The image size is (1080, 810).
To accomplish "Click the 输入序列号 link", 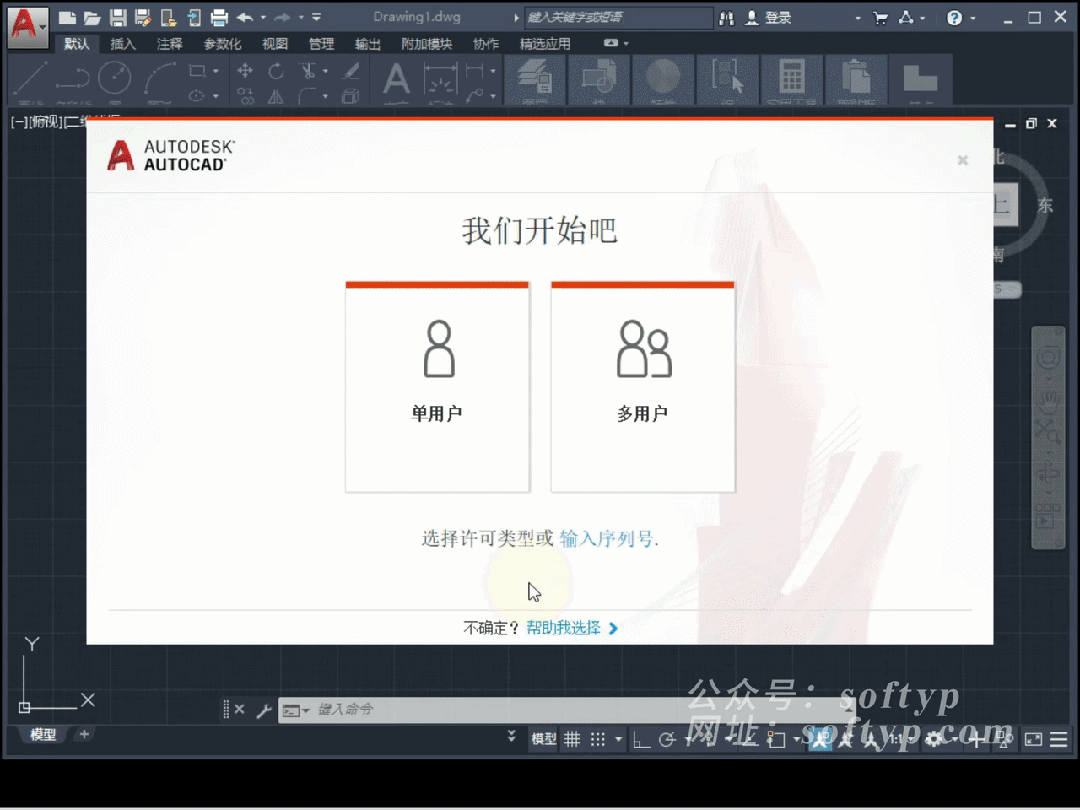I will [607, 539].
